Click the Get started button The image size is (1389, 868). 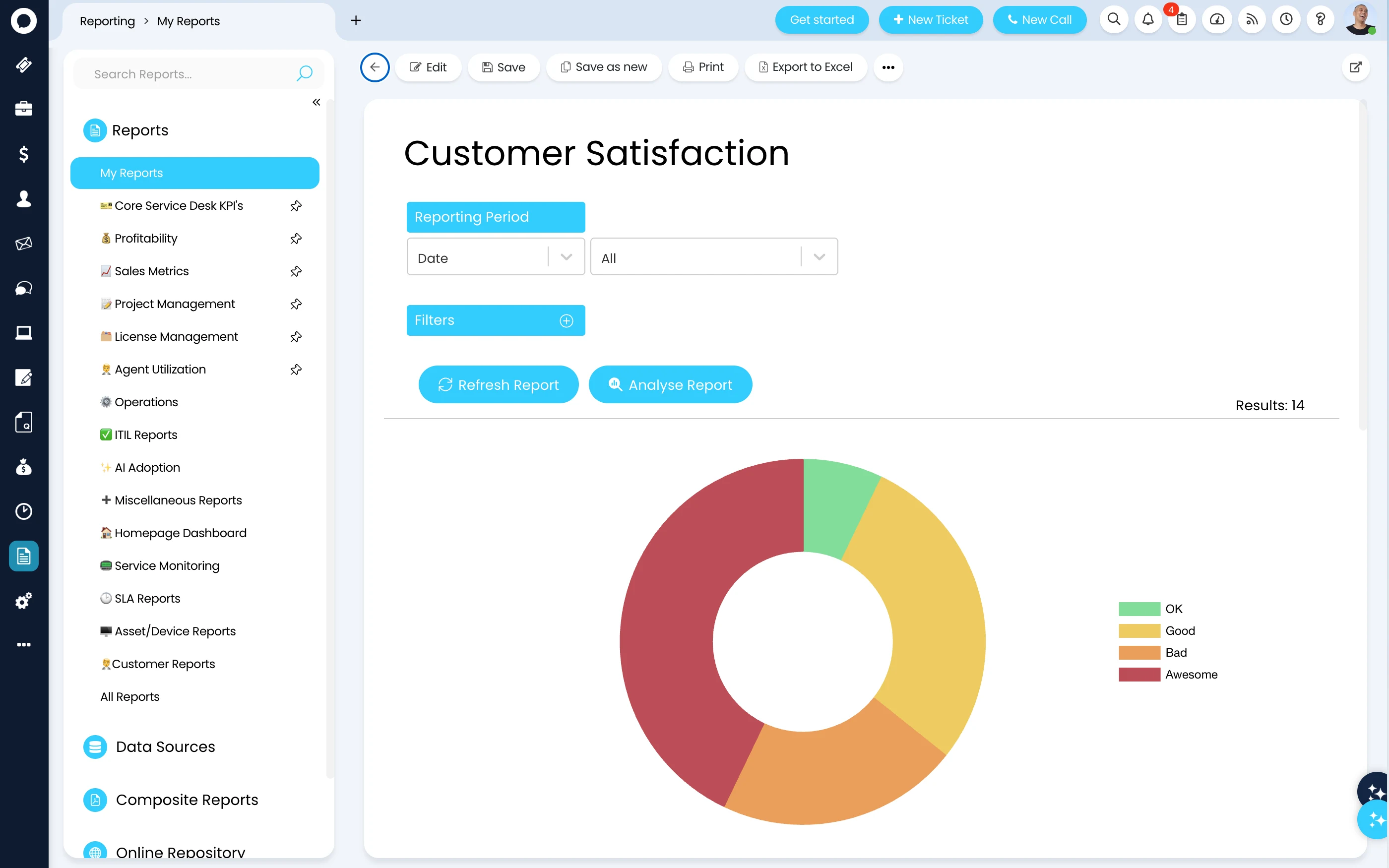point(821,19)
